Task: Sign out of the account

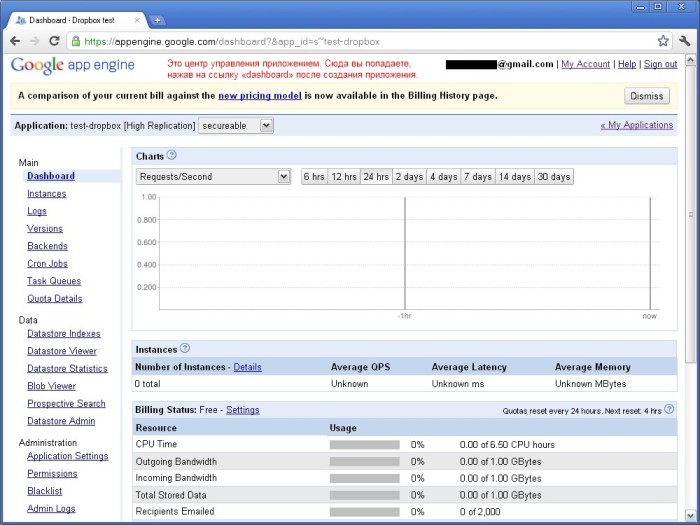Action: click(x=660, y=64)
